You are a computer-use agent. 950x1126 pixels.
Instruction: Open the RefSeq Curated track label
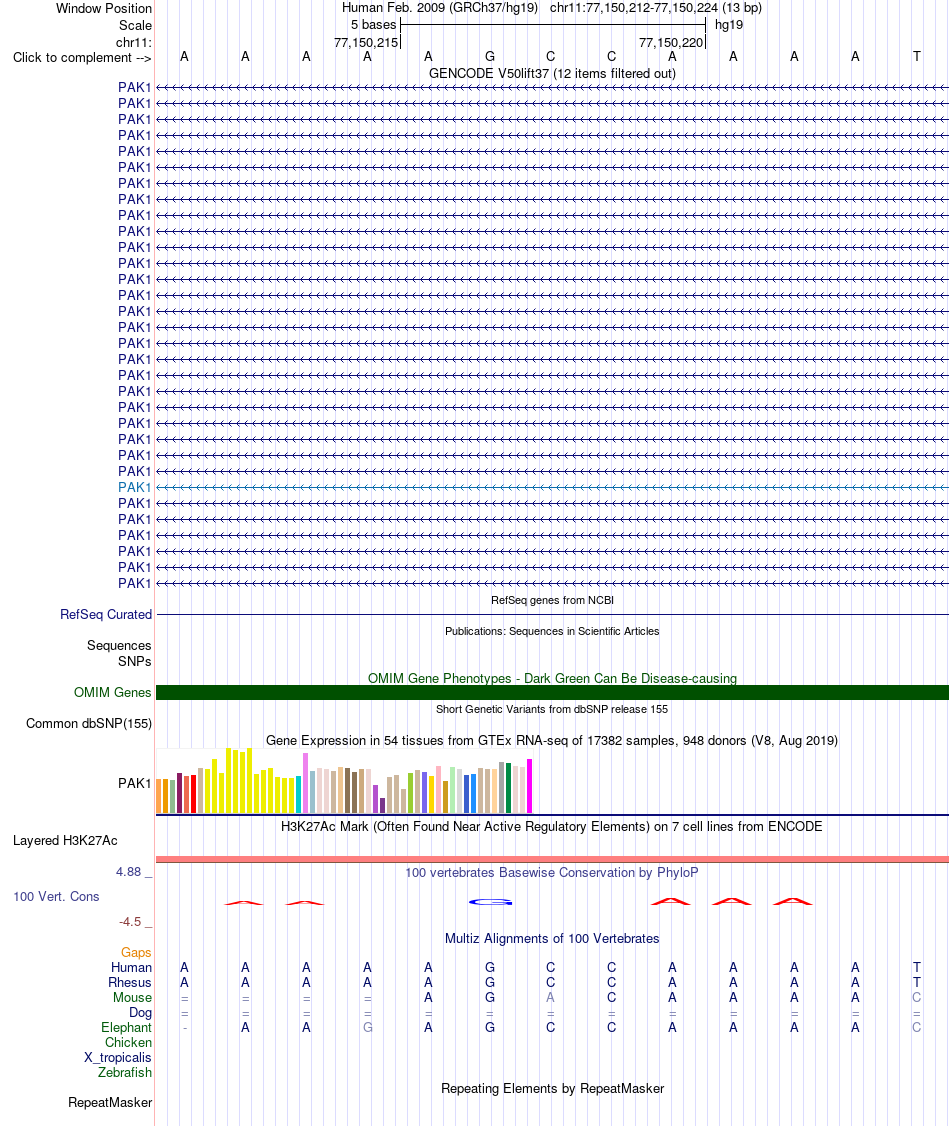coord(106,615)
